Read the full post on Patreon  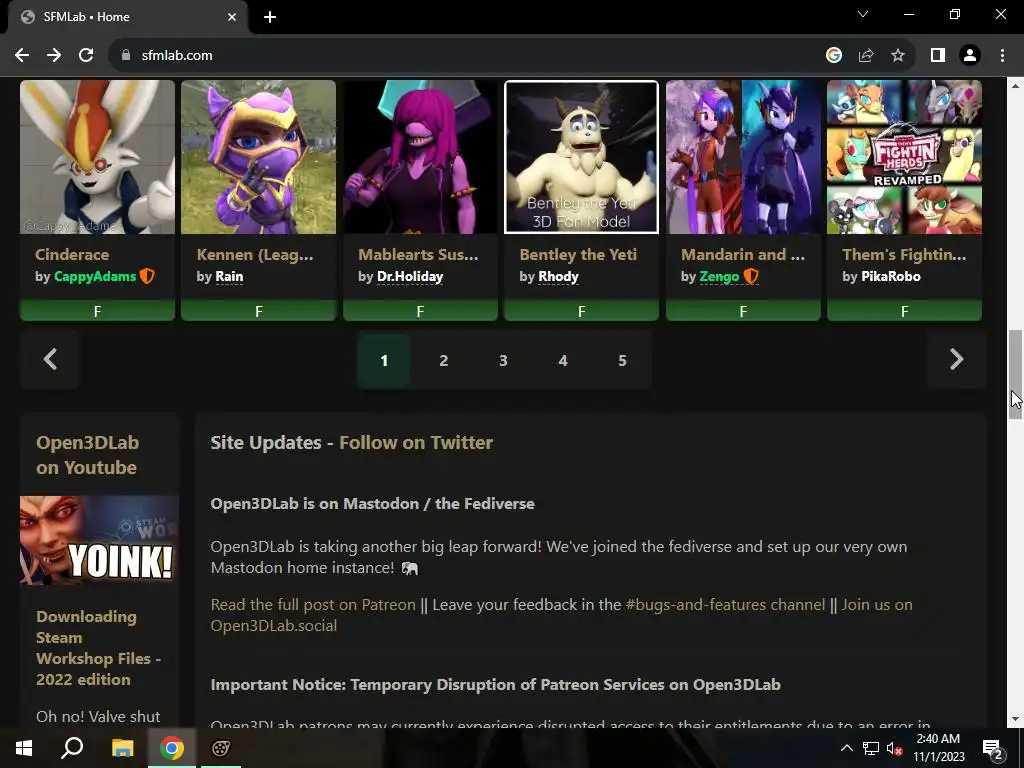click(x=313, y=605)
